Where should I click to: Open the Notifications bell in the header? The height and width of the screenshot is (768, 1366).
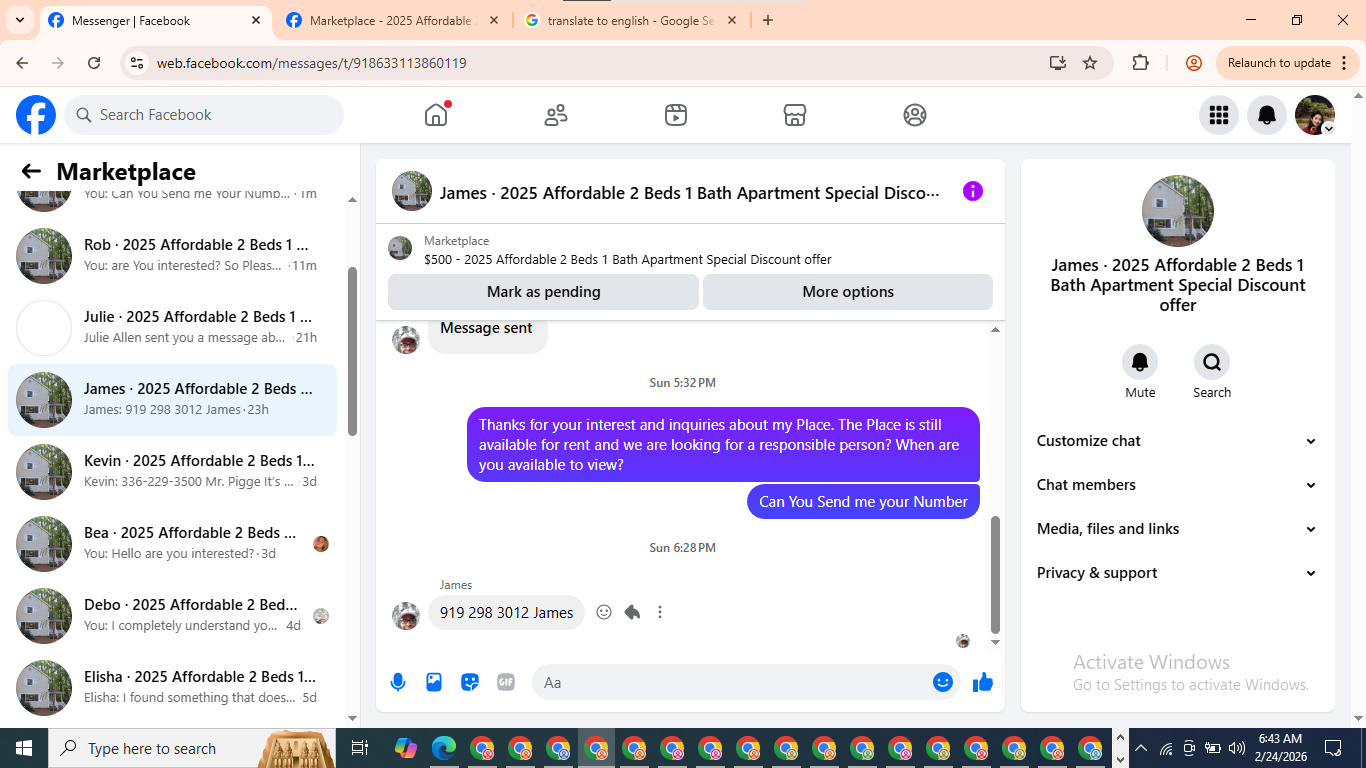tap(1267, 115)
